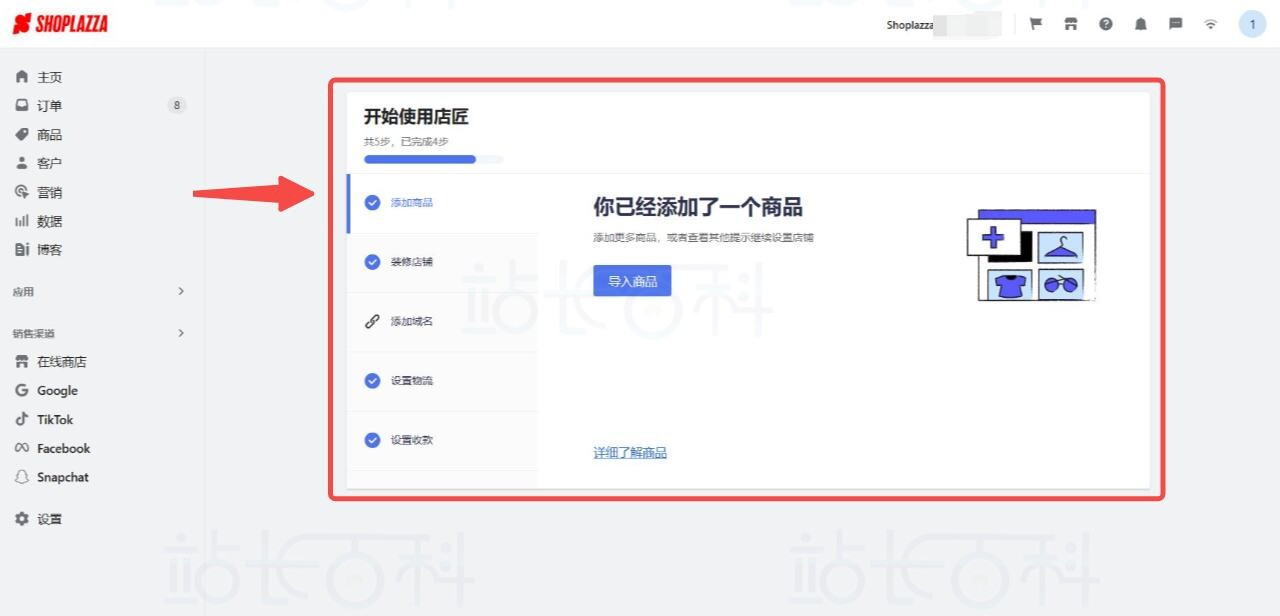Open the 添加域名 setup step

coord(411,322)
